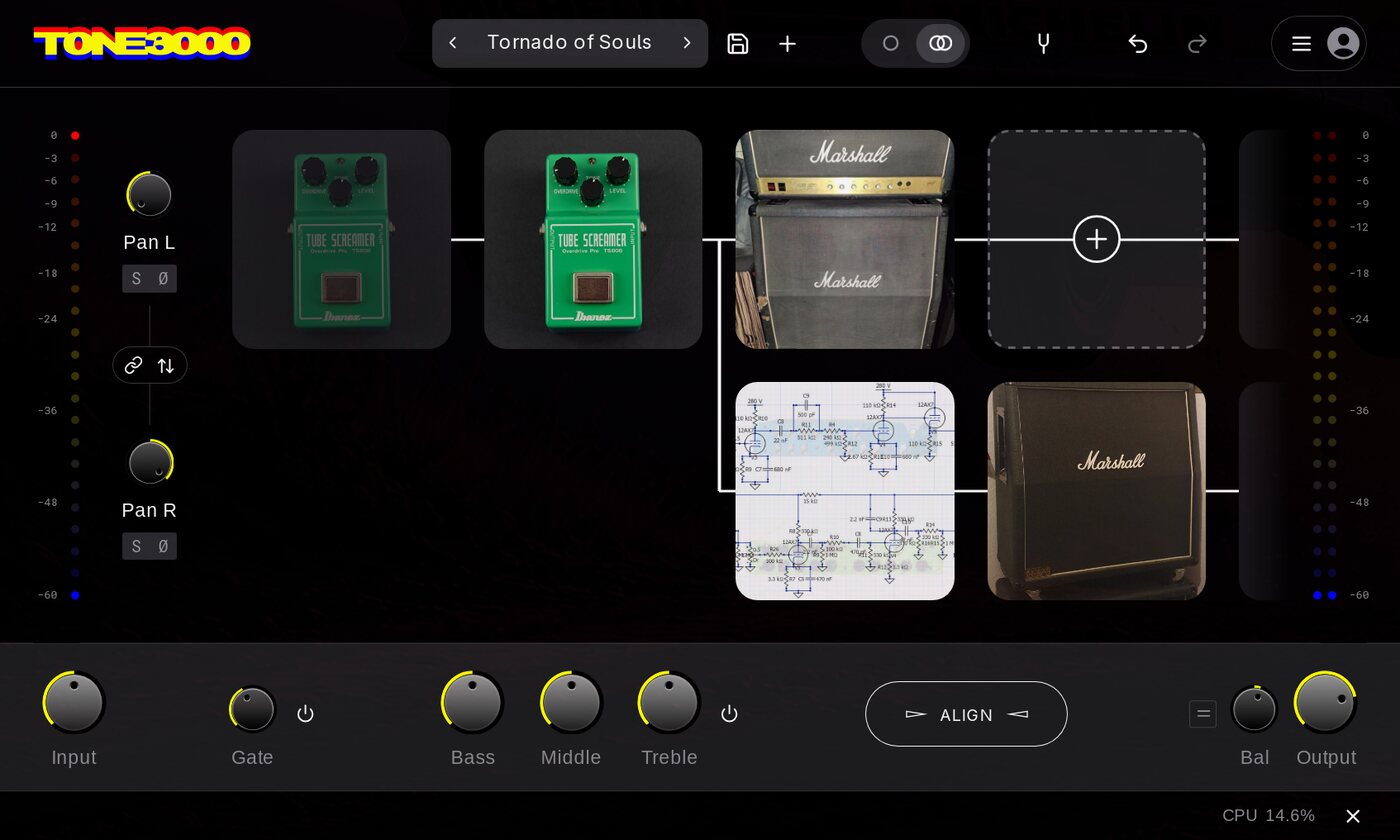The image size is (1400, 840).
Task: Add a block in the empty slot
Action: [x=1097, y=239]
